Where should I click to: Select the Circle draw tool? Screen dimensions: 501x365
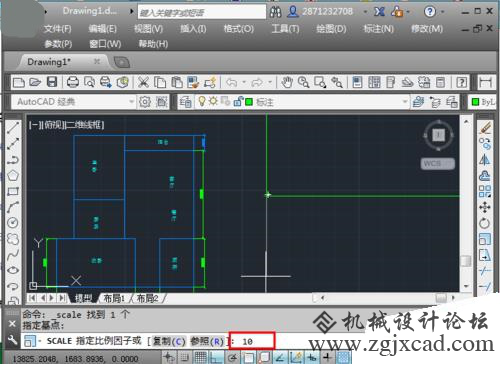pyautogui.click(x=13, y=223)
